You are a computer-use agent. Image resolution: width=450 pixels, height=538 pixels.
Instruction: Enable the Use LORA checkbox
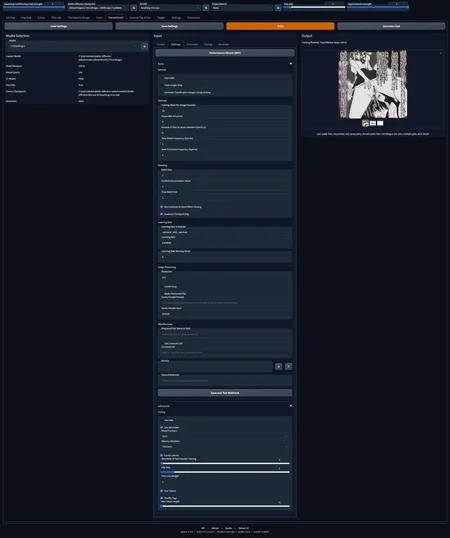click(162, 78)
